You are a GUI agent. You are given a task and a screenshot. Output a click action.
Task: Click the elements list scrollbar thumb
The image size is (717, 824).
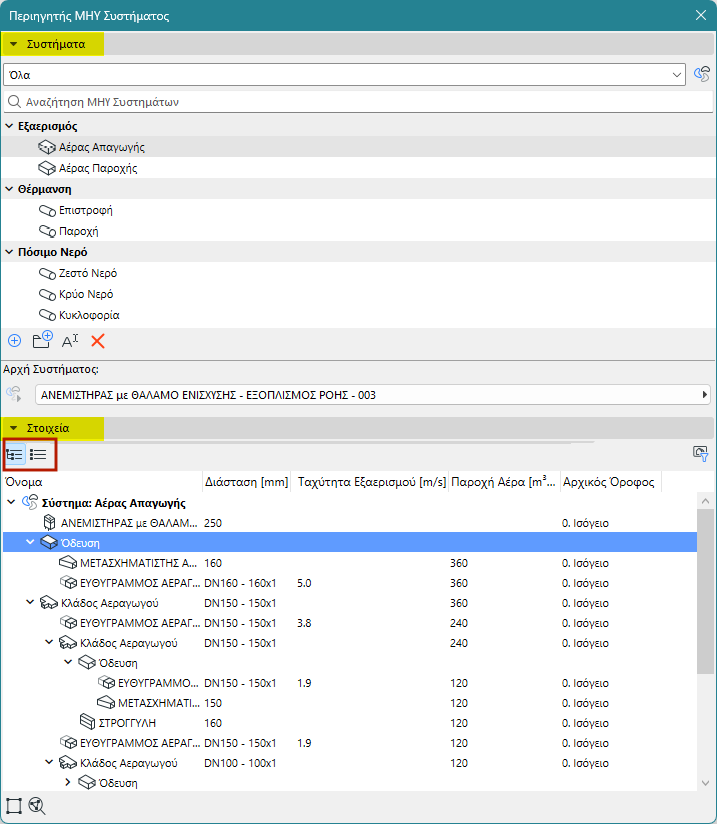tap(705, 591)
